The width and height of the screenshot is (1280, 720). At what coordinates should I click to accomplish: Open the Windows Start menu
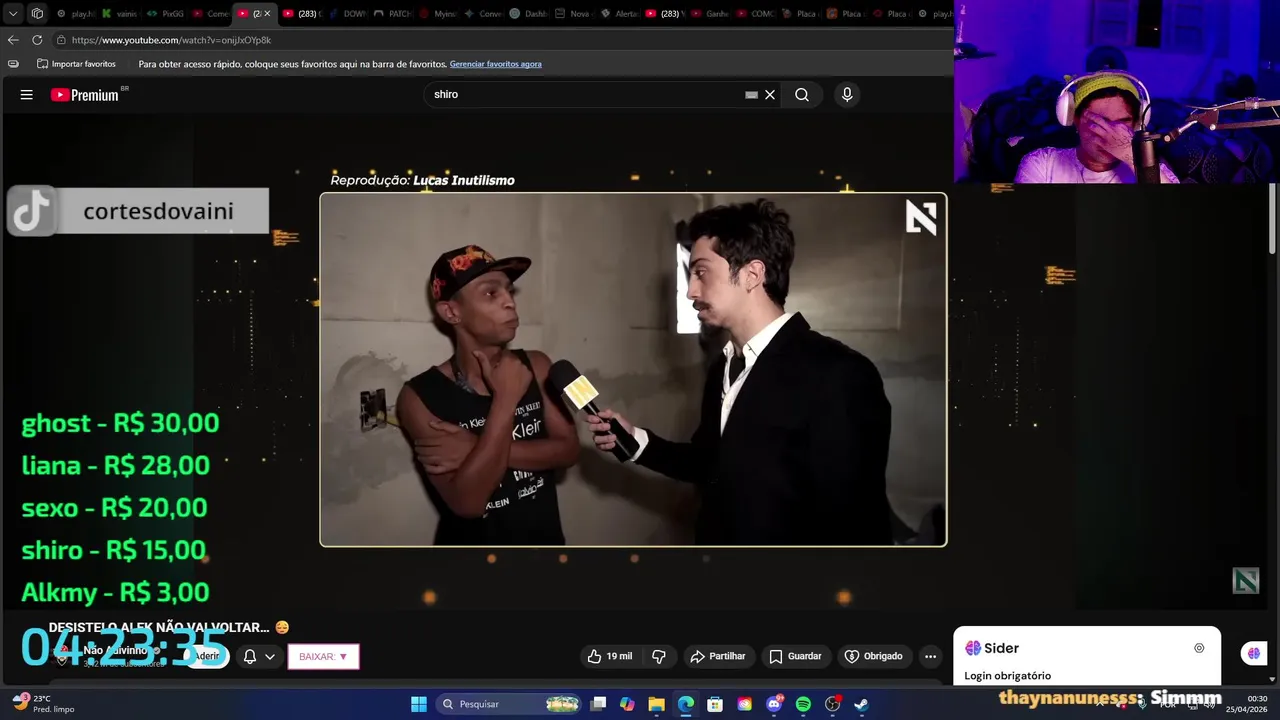[419, 704]
